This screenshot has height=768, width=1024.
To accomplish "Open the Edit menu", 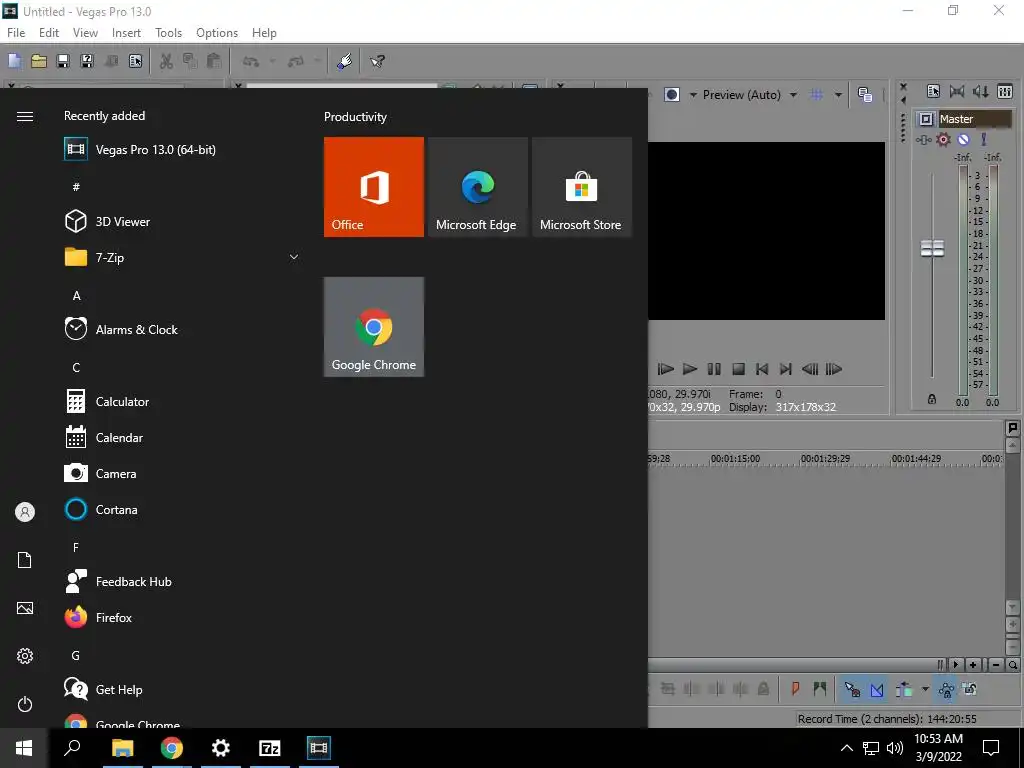I will pyautogui.click(x=49, y=33).
